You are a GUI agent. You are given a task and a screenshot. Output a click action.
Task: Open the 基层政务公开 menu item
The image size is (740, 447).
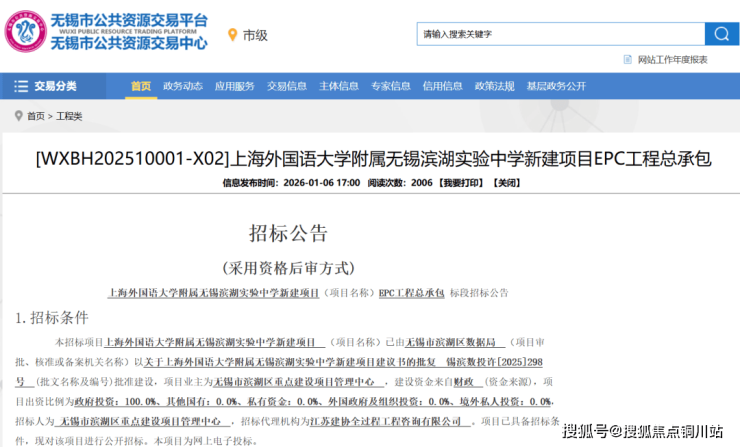pos(556,86)
